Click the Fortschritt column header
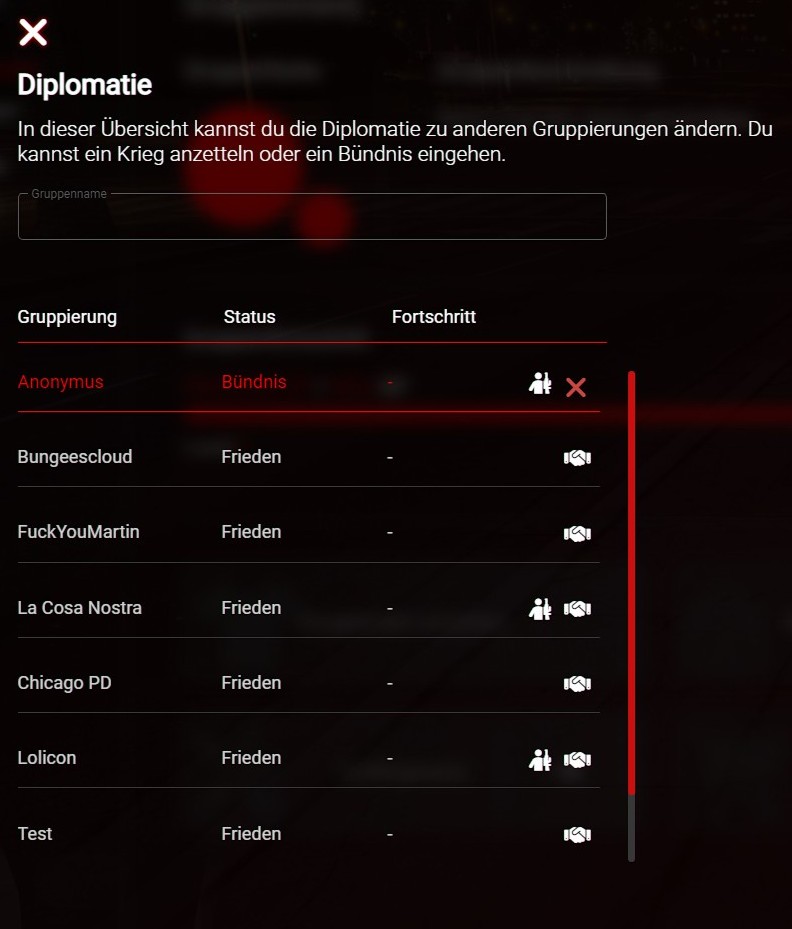 click(434, 317)
